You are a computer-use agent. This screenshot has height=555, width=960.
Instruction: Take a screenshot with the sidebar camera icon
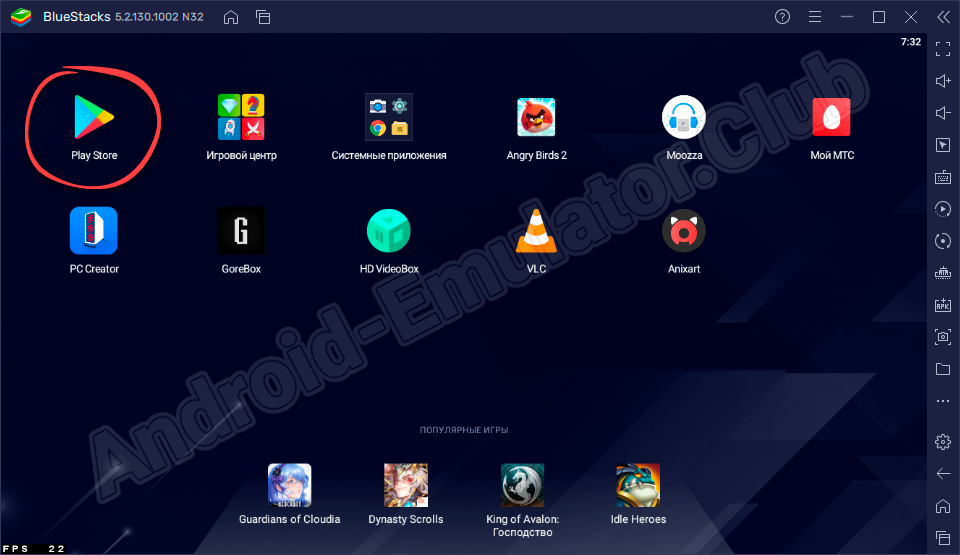click(942, 336)
